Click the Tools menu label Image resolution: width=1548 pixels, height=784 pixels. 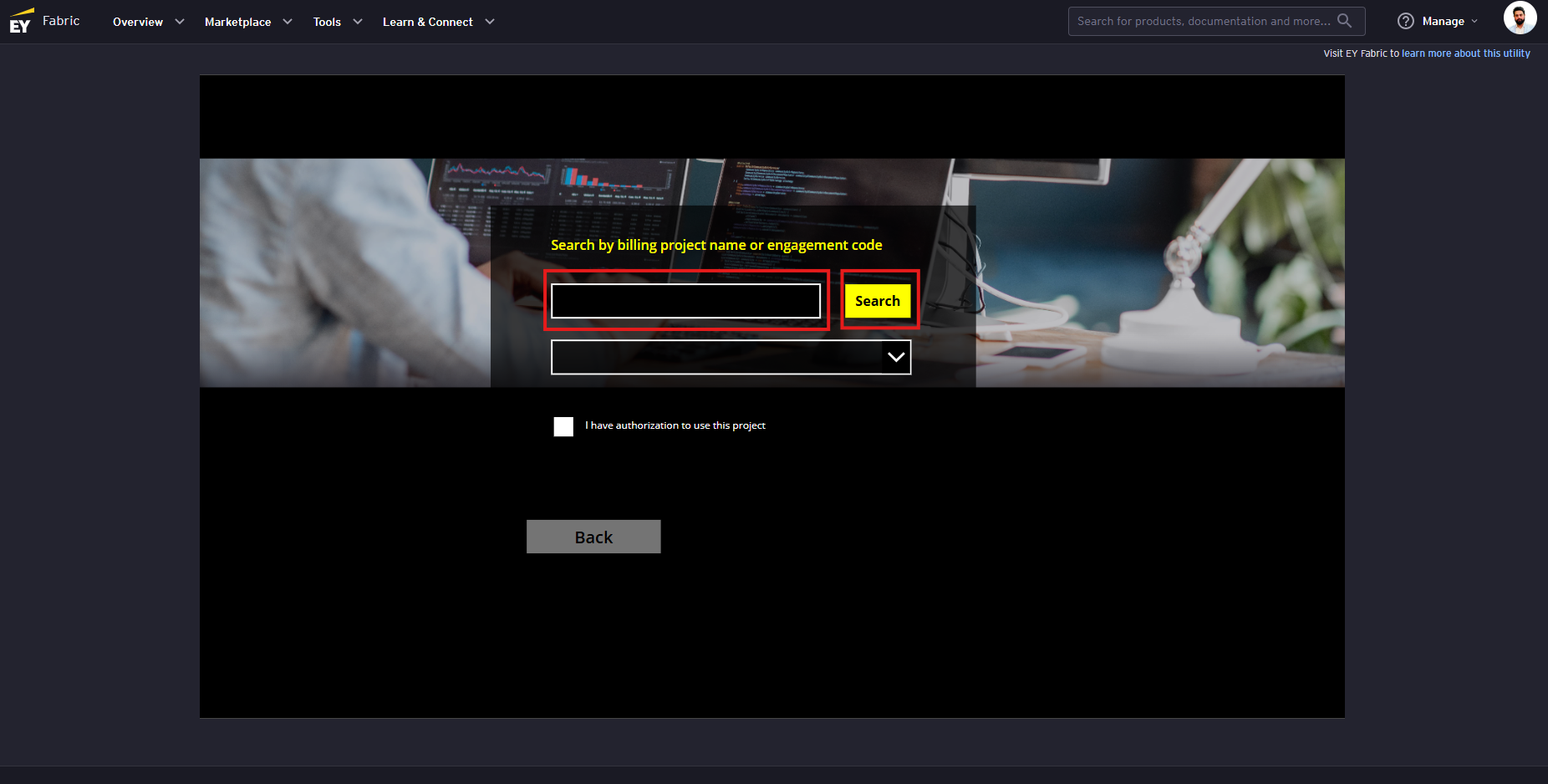[x=327, y=22]
